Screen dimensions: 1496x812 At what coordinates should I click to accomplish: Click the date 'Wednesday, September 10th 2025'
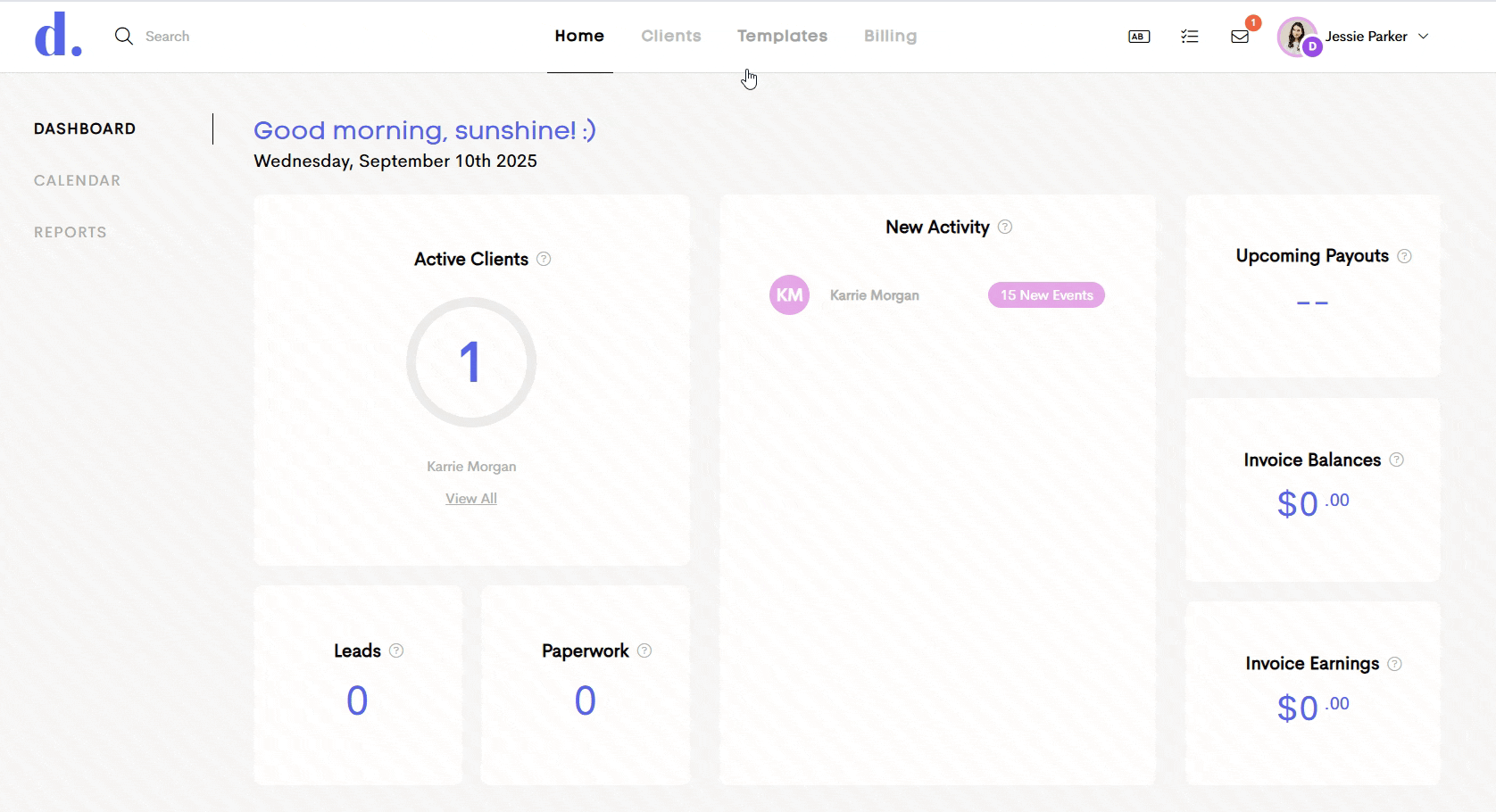(395, 162)
